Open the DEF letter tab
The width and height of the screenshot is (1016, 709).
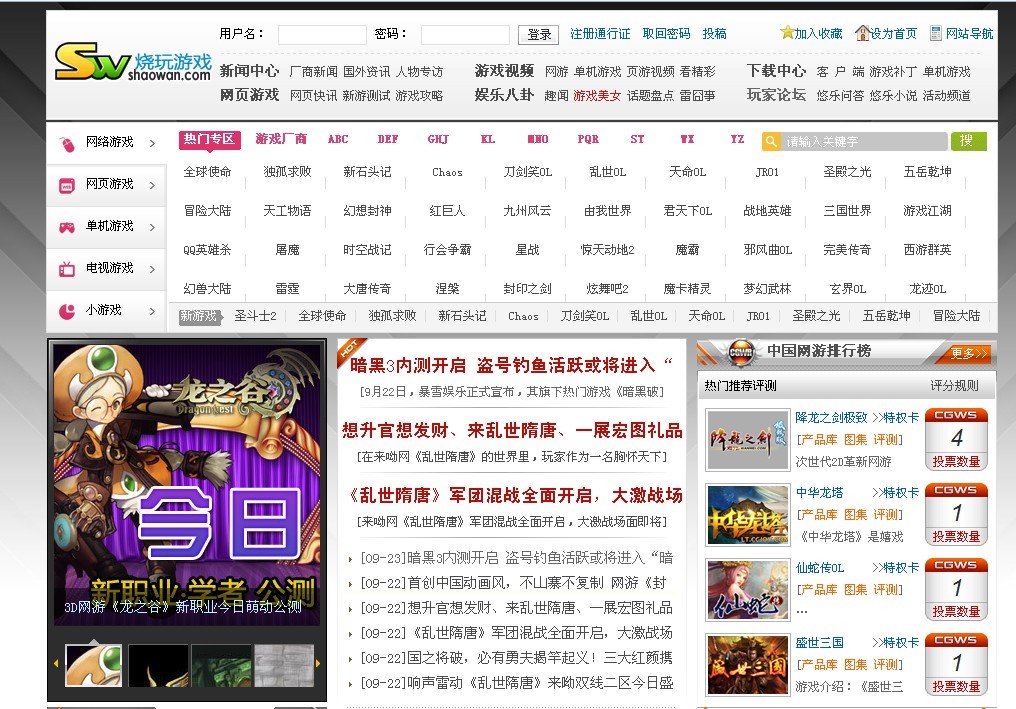(x=387, y=139)
